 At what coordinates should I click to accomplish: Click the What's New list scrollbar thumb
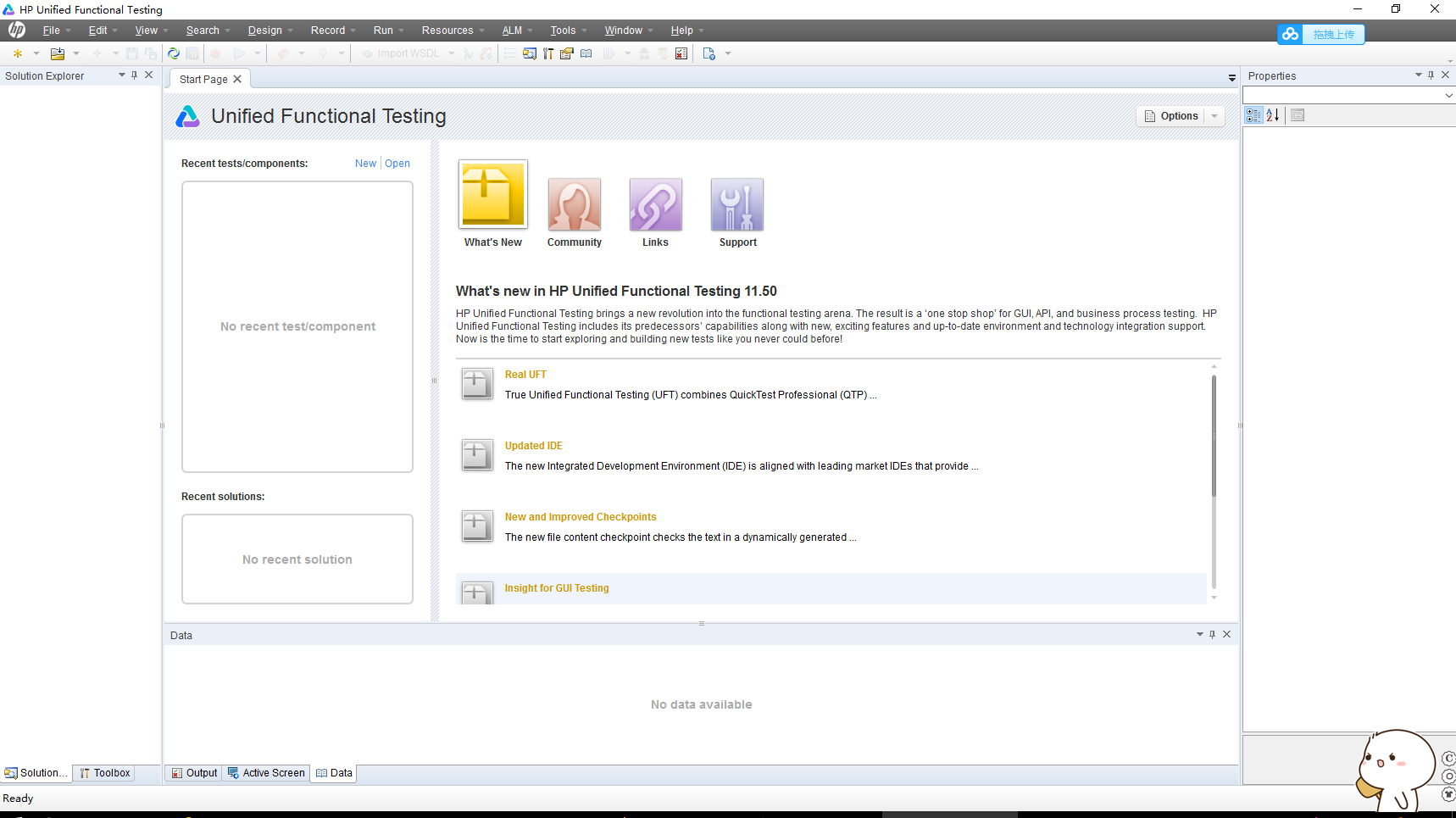[x=1214, y=437]
